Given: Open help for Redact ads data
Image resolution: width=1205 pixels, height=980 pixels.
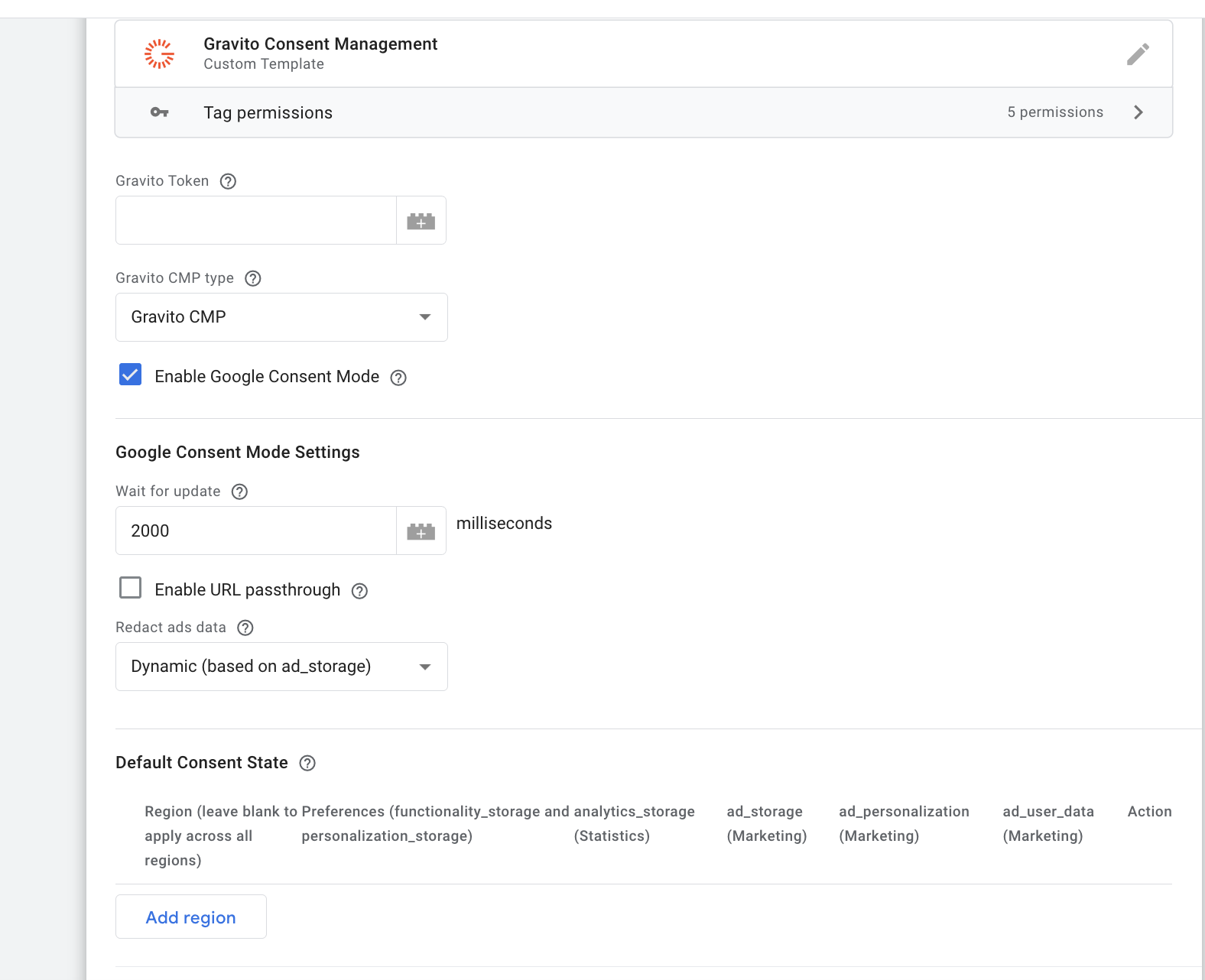Looking at the screenshot, I should pos(245,628).
